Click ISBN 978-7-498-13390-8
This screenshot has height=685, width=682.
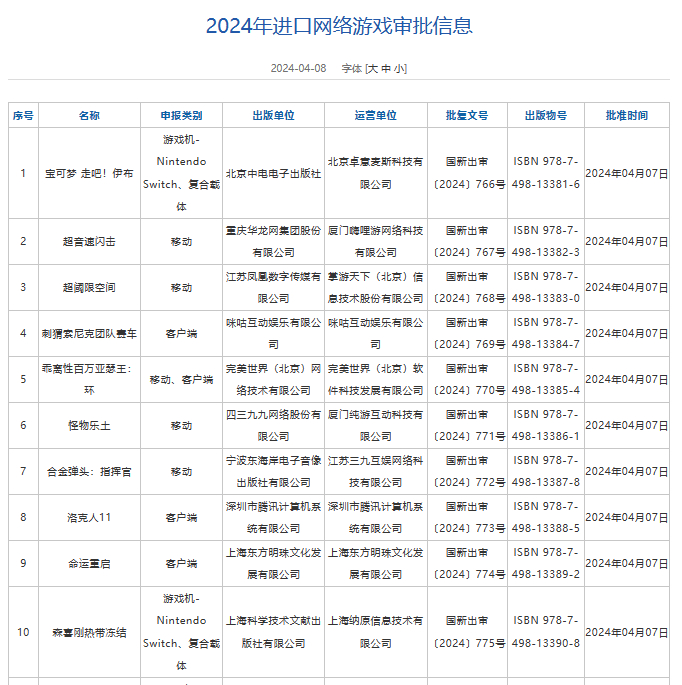546,632
